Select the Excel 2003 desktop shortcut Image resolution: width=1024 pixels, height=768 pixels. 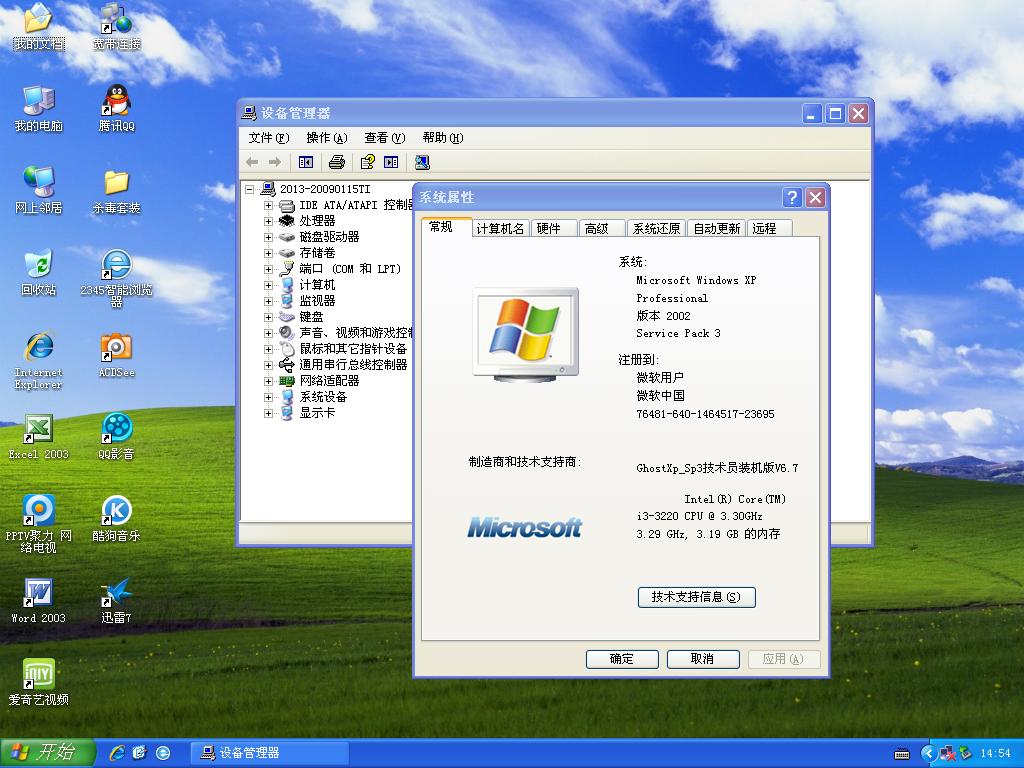click(39, 436)
